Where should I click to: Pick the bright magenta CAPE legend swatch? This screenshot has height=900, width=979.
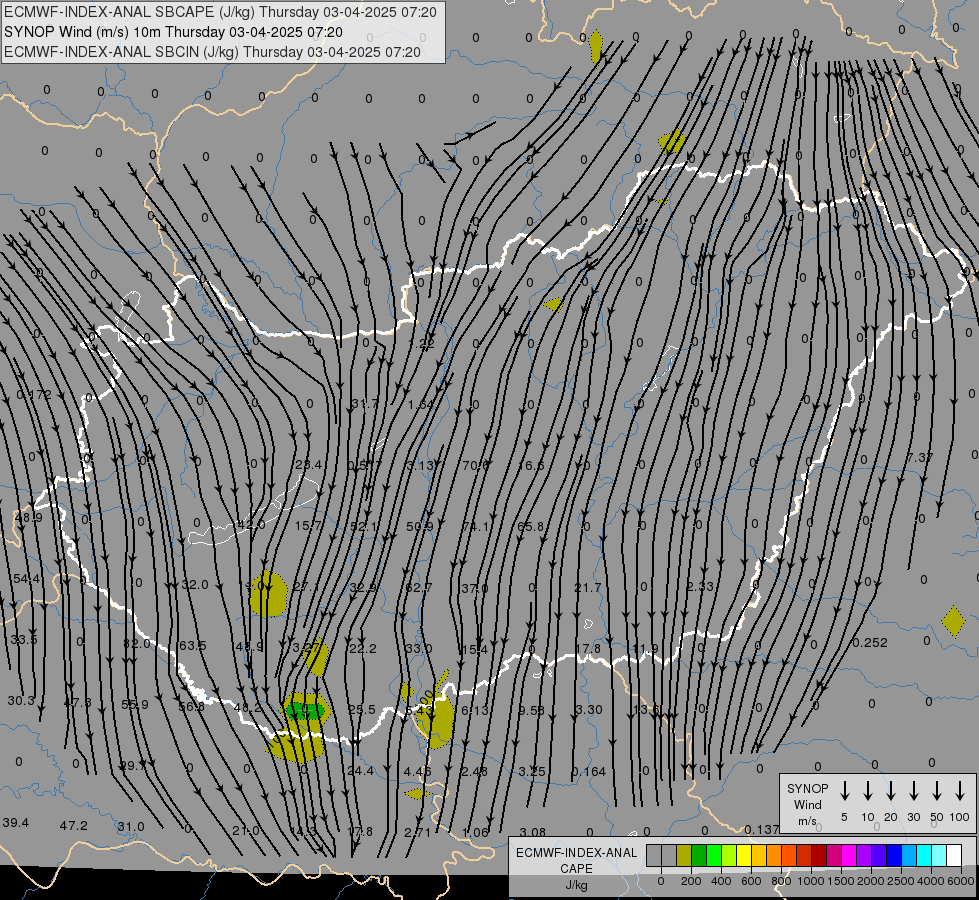(849, 855)
